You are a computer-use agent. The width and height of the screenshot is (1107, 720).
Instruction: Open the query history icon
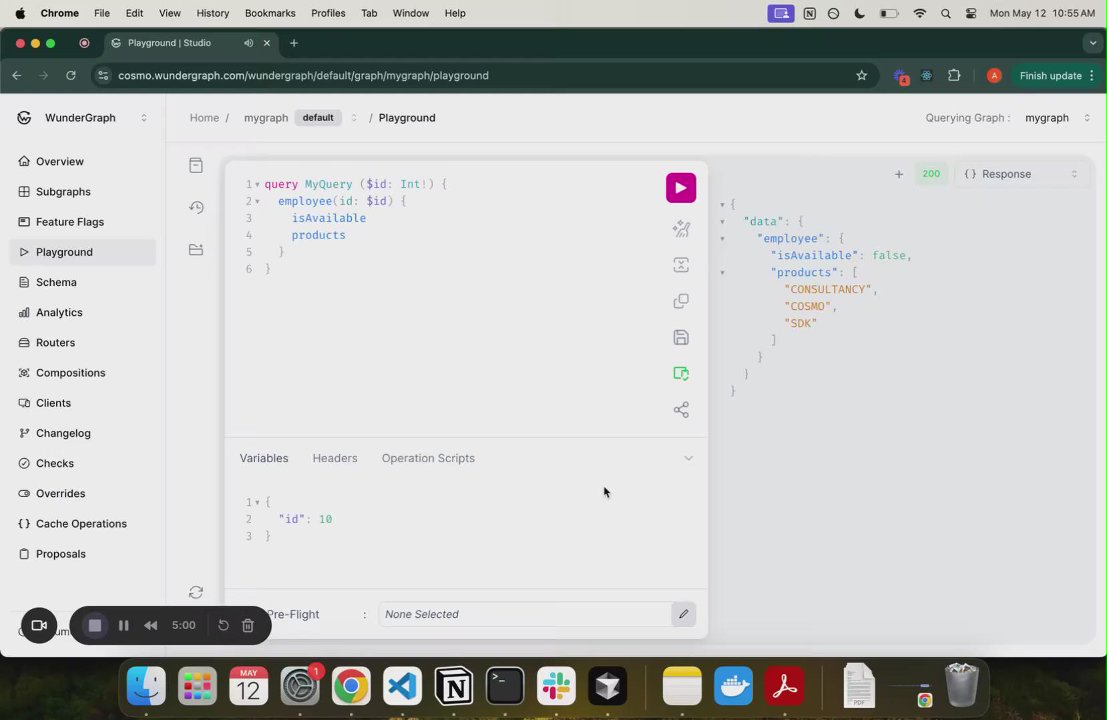tap(196, 207)
